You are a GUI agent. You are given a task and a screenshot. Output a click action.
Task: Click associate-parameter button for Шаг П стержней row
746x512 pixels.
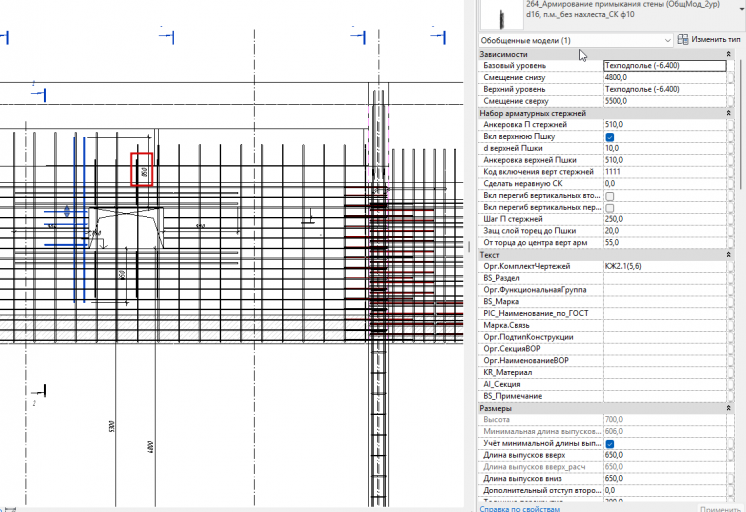pyautogui.click(x=730, y=219)
